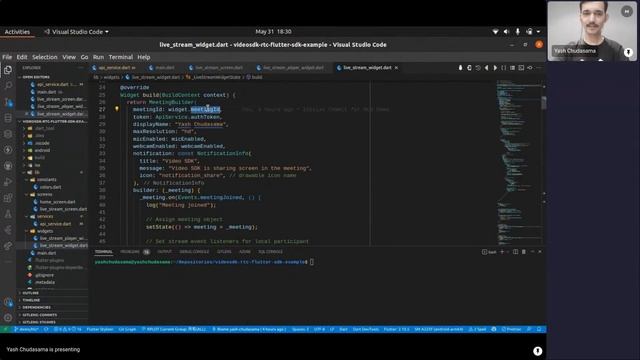Click the notifications bell in status bar
Viewport: 640px width, 360px height.
tap(539, 329)
